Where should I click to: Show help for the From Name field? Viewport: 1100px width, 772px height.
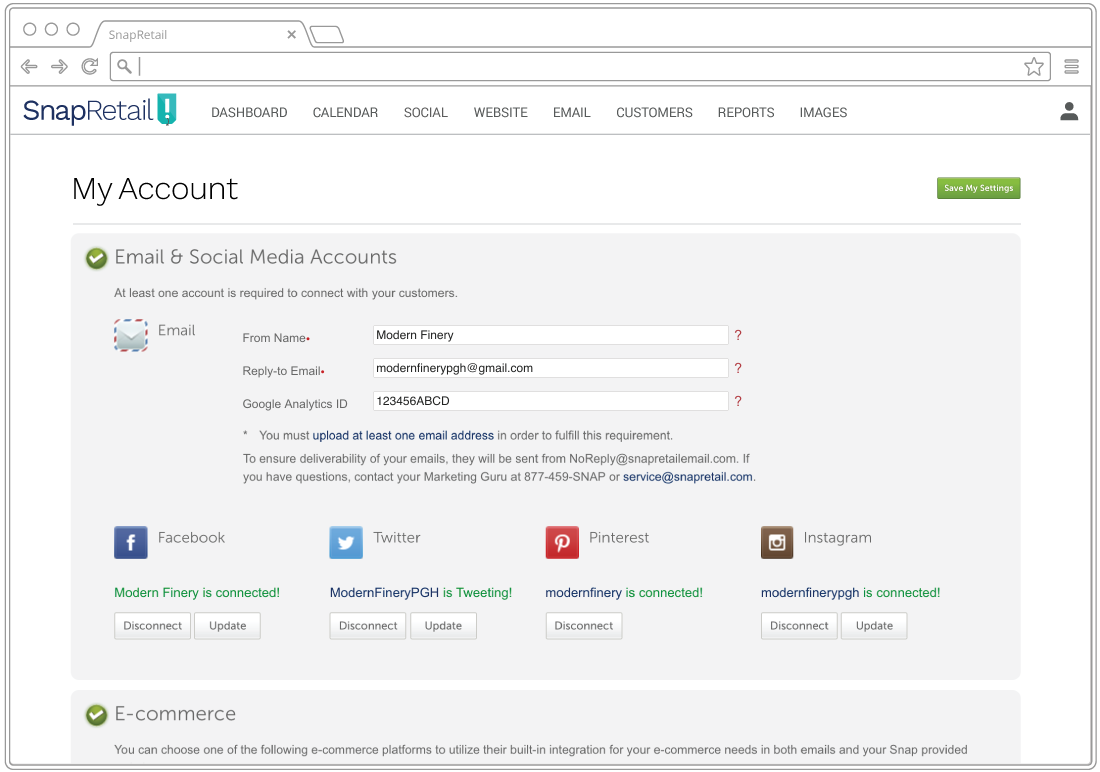pos(738,335)
